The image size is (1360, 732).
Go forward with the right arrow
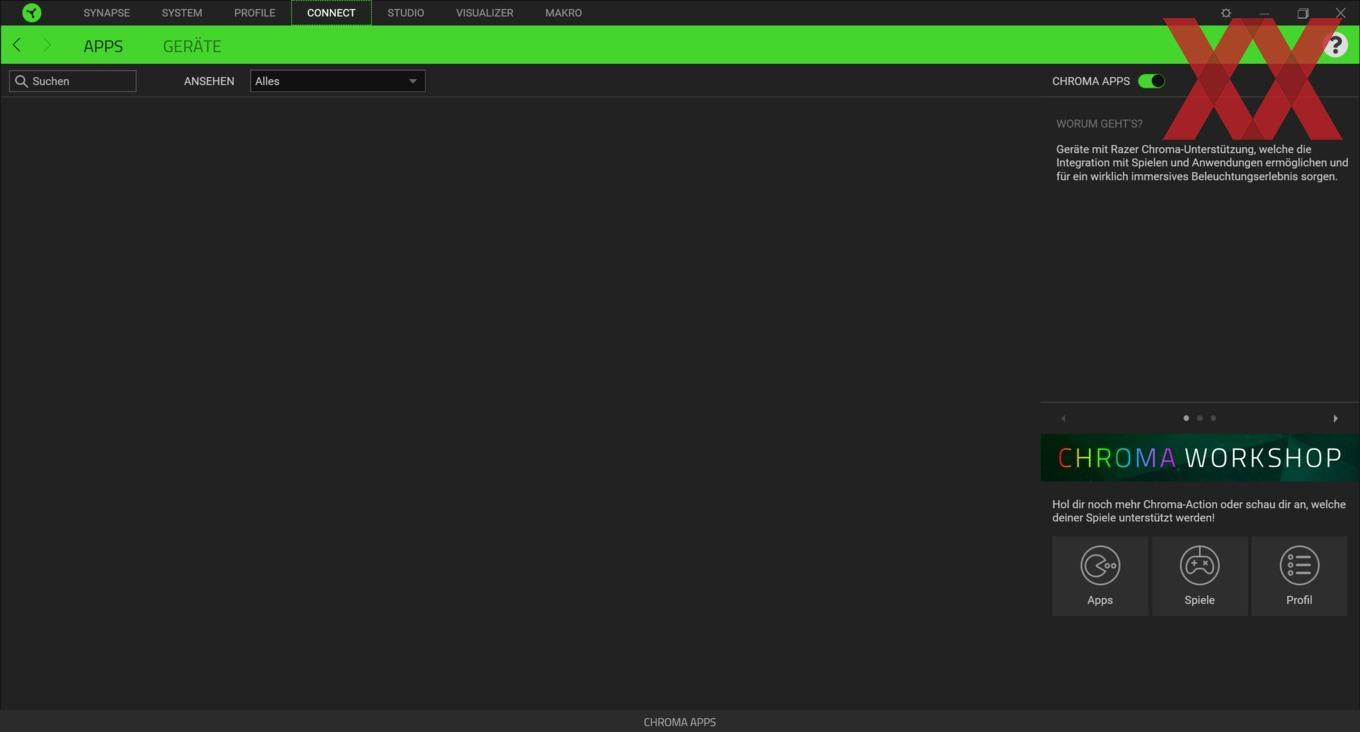pos(46,45)
